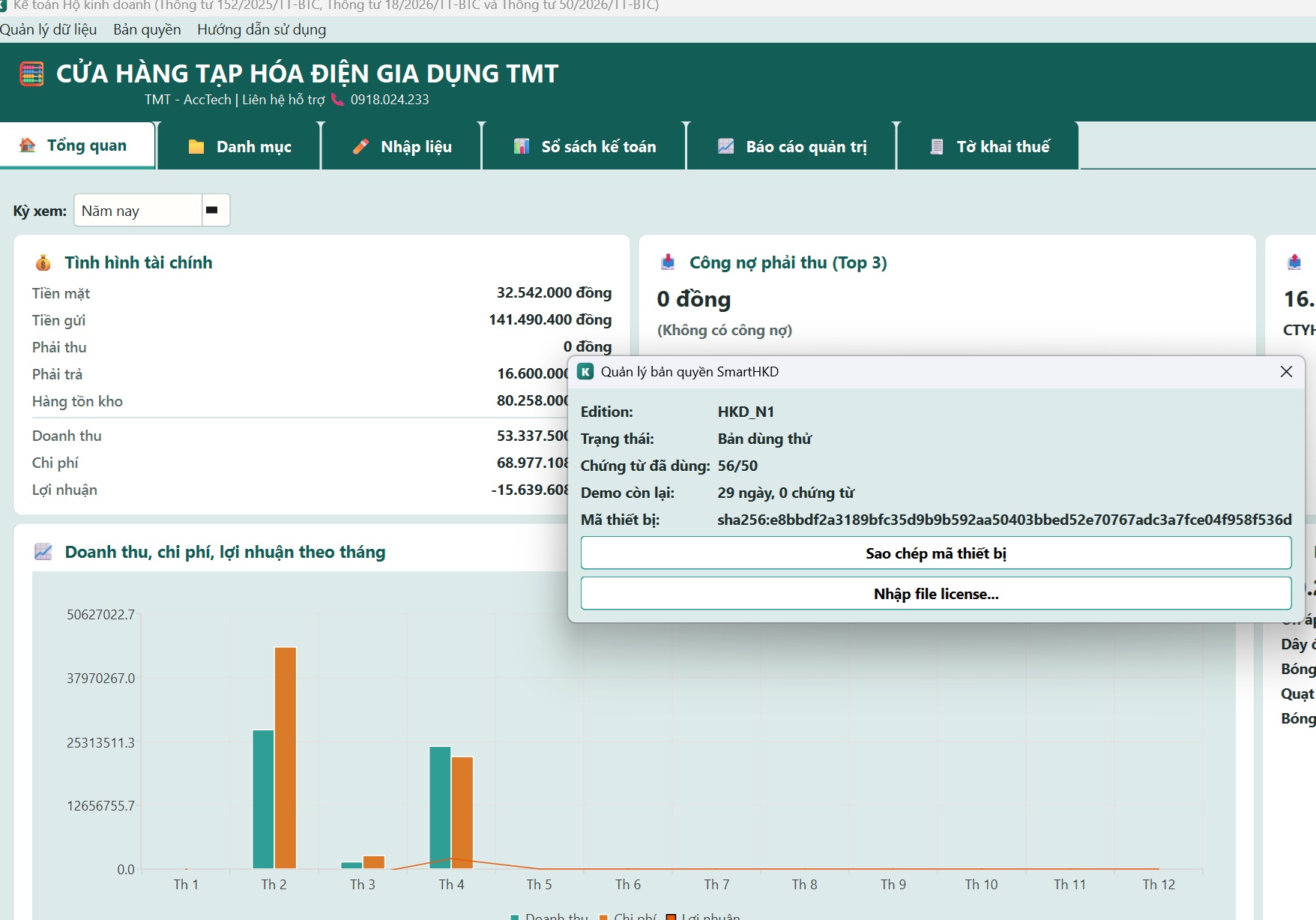Click the 29 ngày, 0 chứng từ demo value
This screenshot has width=1316, height=920.
[785, 493]
